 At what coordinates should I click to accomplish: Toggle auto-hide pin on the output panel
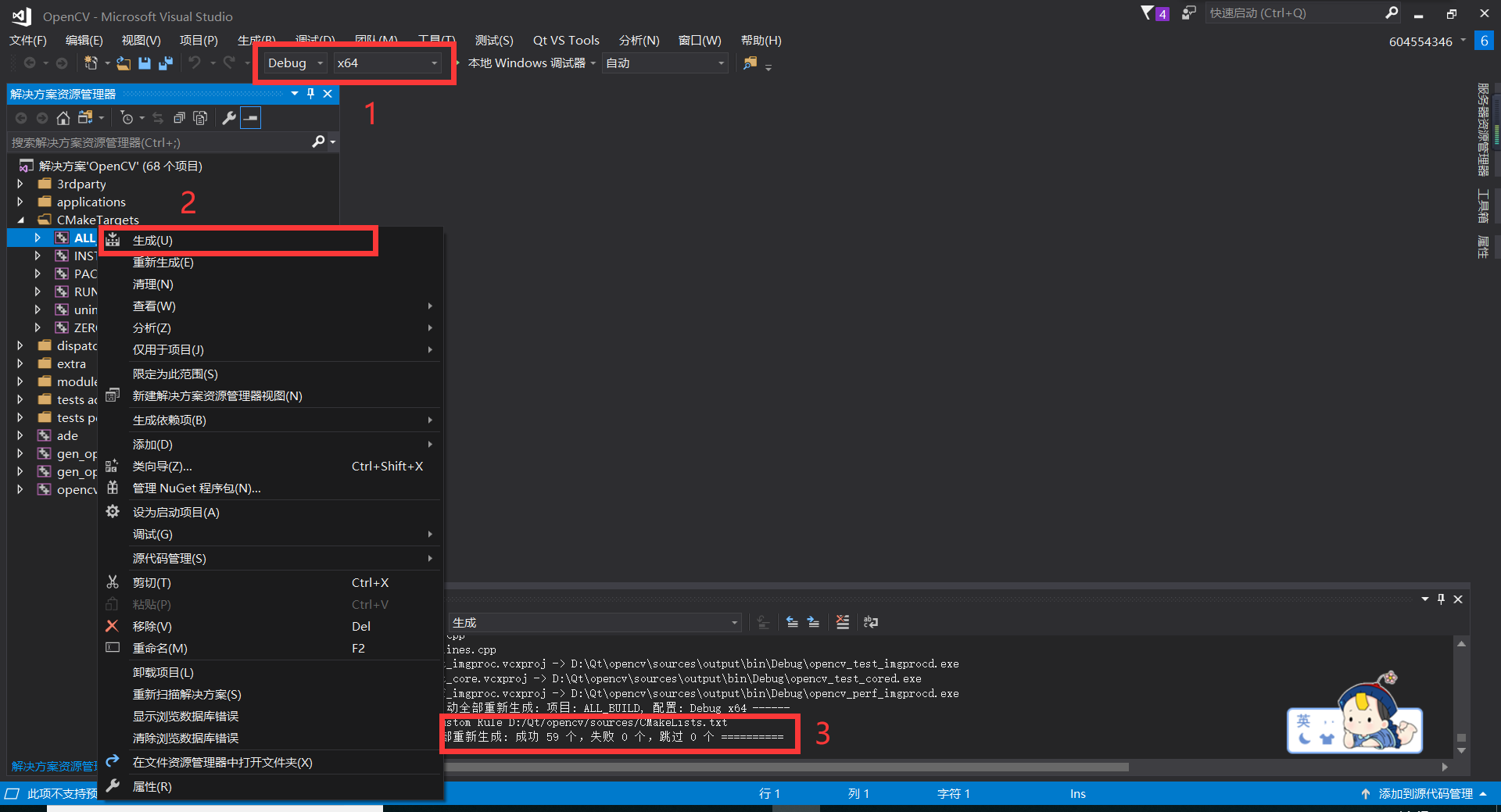[x=1441, y=599]
